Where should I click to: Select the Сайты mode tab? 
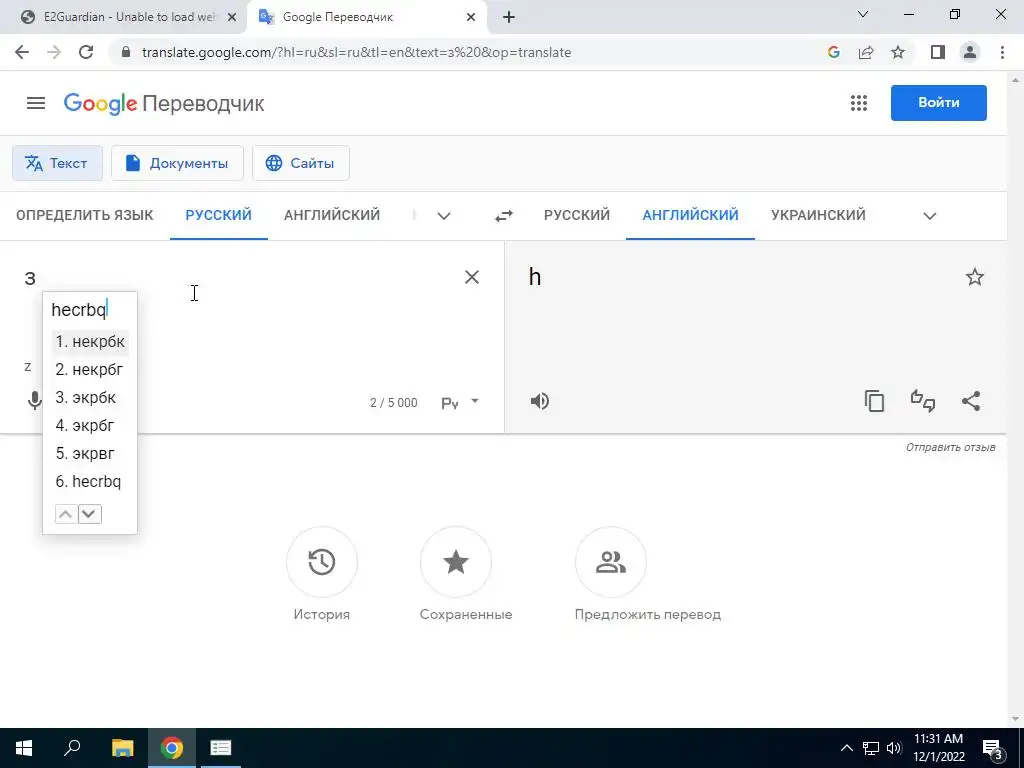[x=300, y=163]
